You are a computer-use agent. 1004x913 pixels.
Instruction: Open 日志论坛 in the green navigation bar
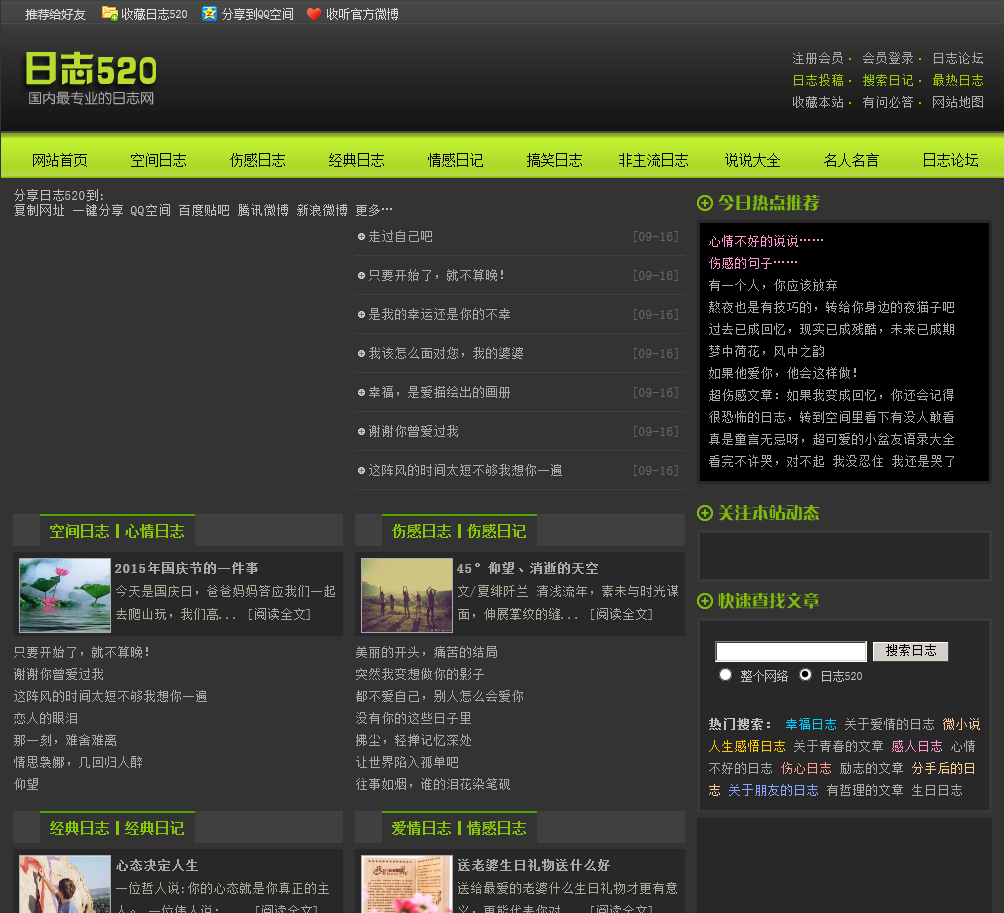[x=950, y=160]
